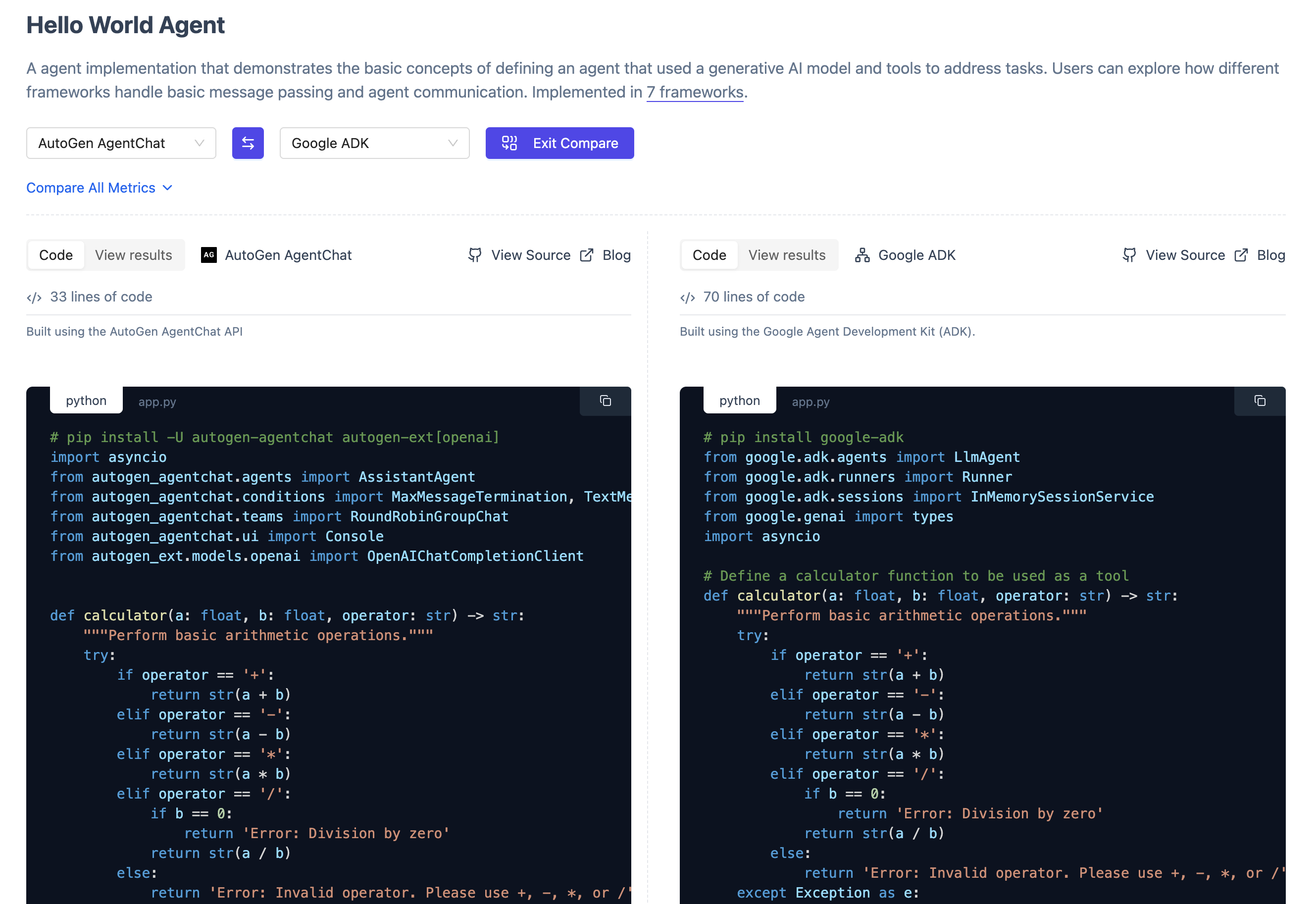The height and width of the screenshot is (904, 1316).
Task: Open the AutoGen AgentChat framework dropdown
Action: coord(121,143)
